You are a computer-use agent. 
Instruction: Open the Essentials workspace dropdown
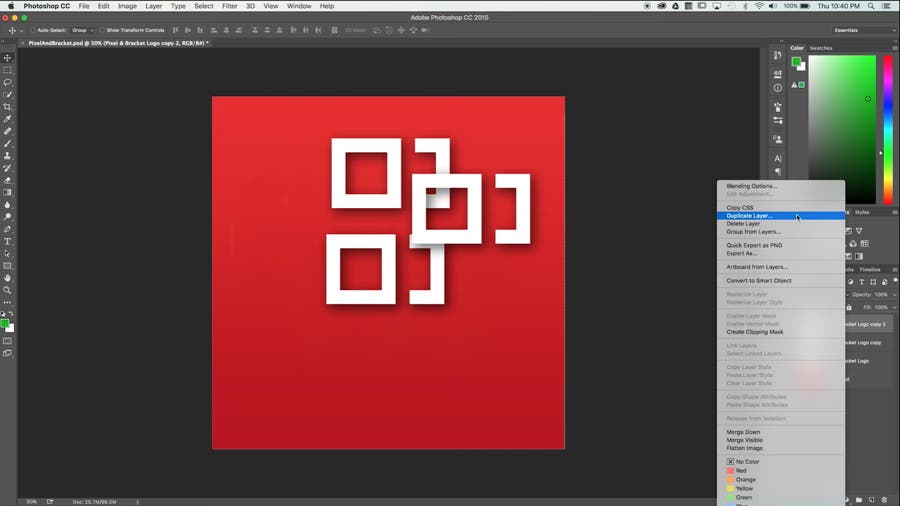864,30
